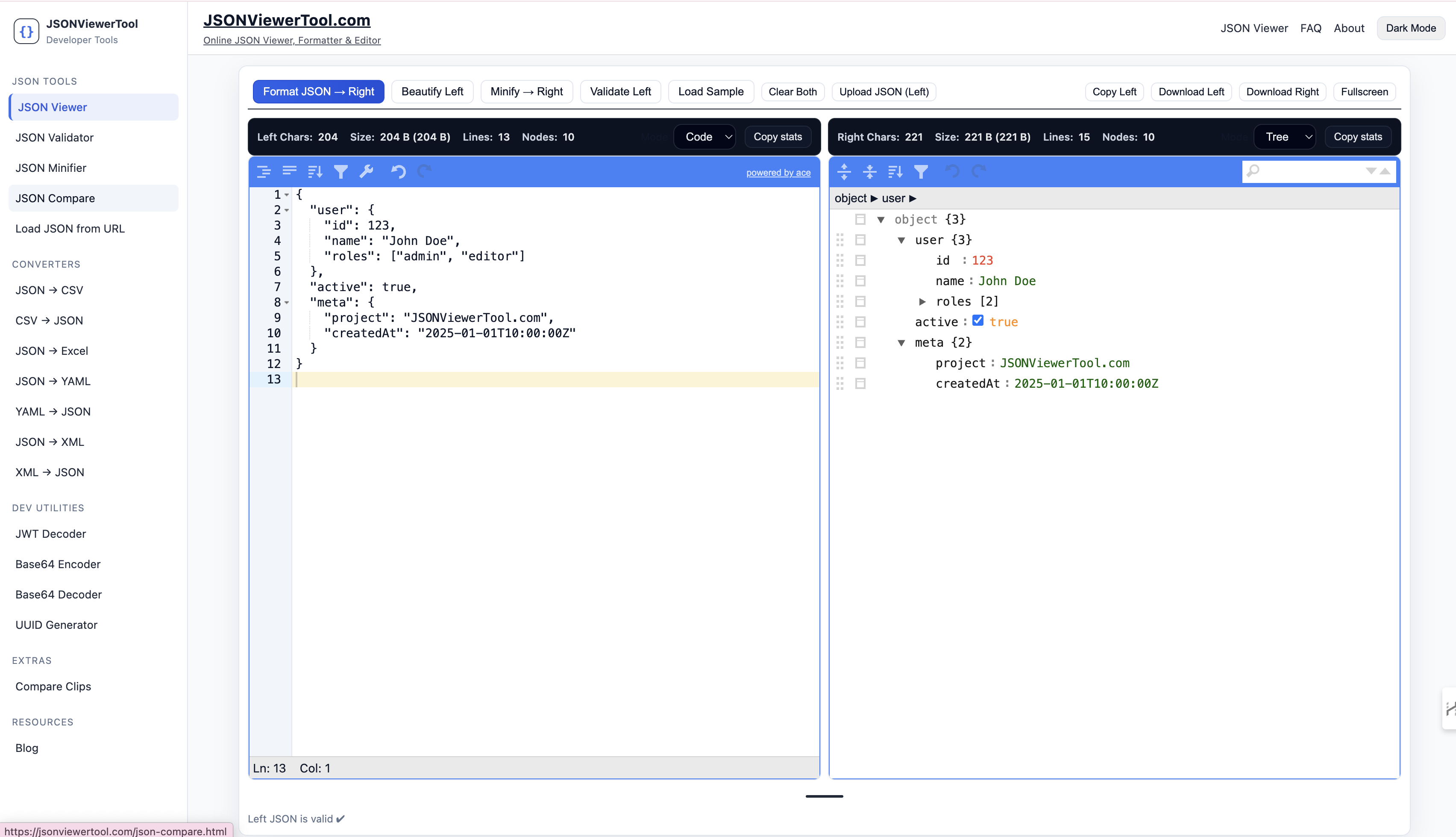Open the Tree view dropdown on the right panel
This screenshot has height=837, width=1456.
[1285, 137]
